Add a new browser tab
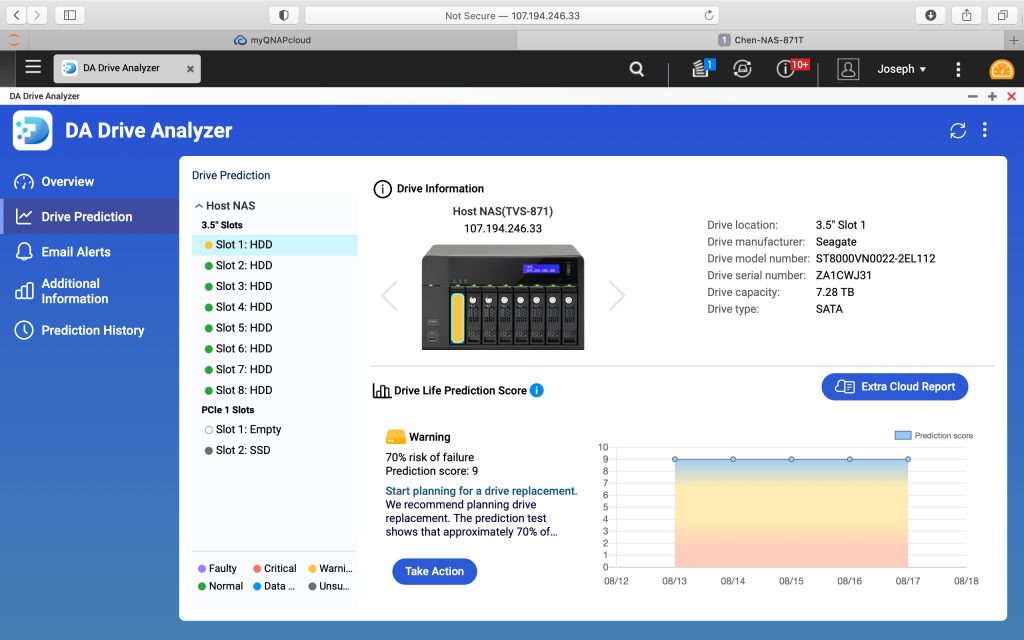1024x640 pixels. (x=1014, y=40)
